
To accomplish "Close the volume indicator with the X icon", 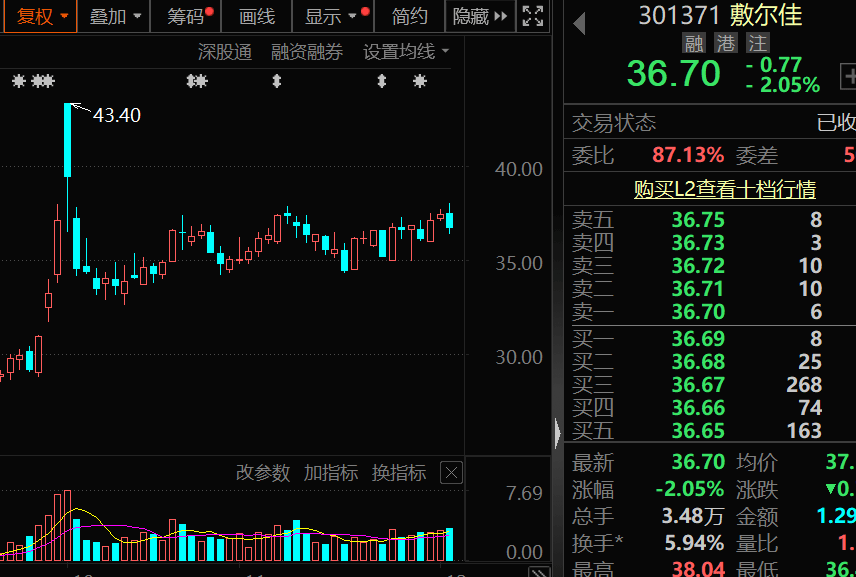I will [450, 473].
